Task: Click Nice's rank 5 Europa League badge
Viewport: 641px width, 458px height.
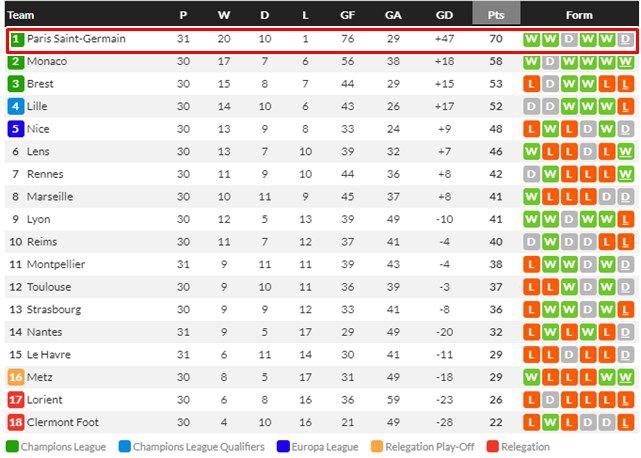Action: (16, 129)
